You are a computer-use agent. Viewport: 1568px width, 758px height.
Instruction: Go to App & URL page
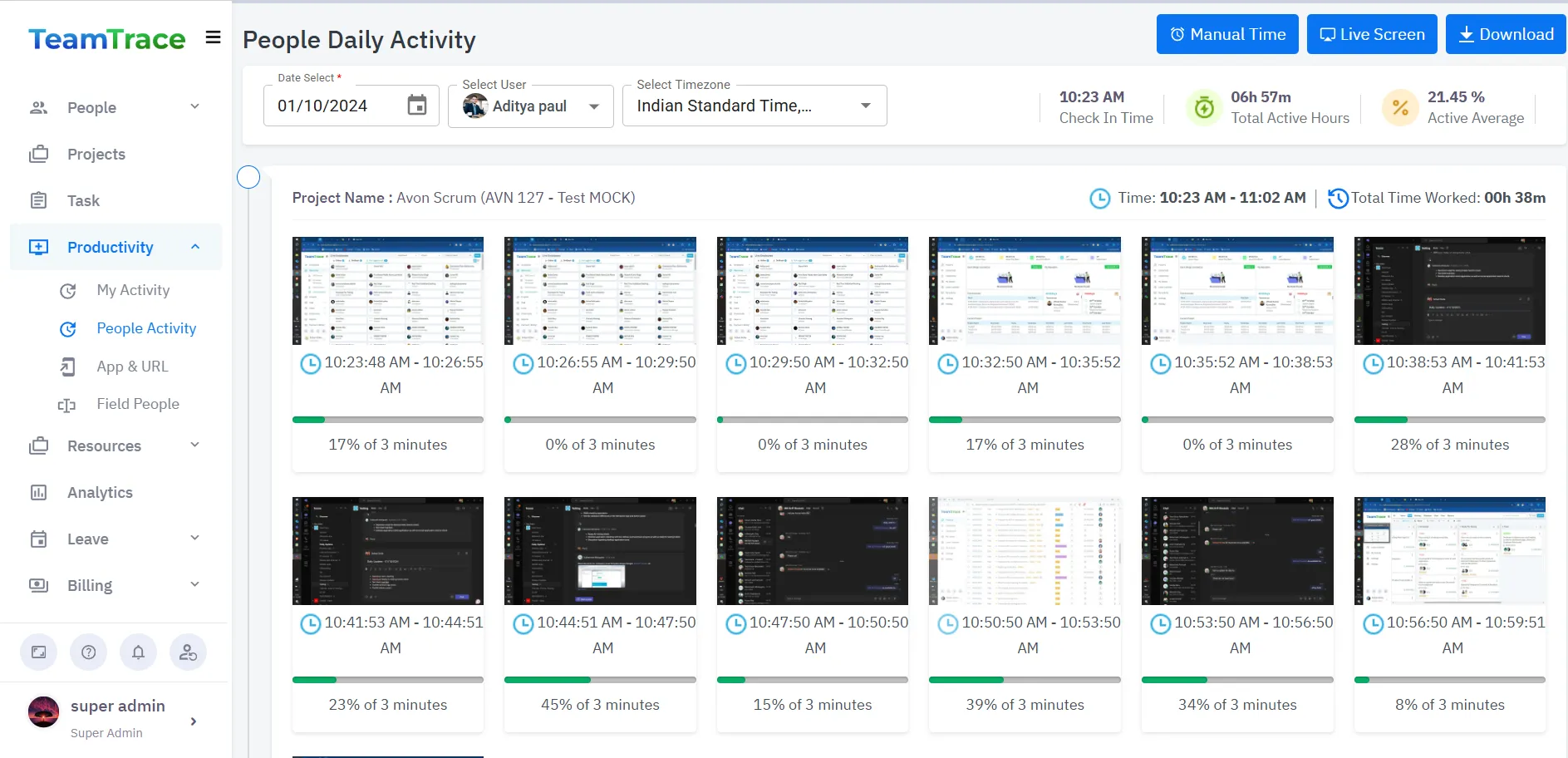click(x=132, y=367)
